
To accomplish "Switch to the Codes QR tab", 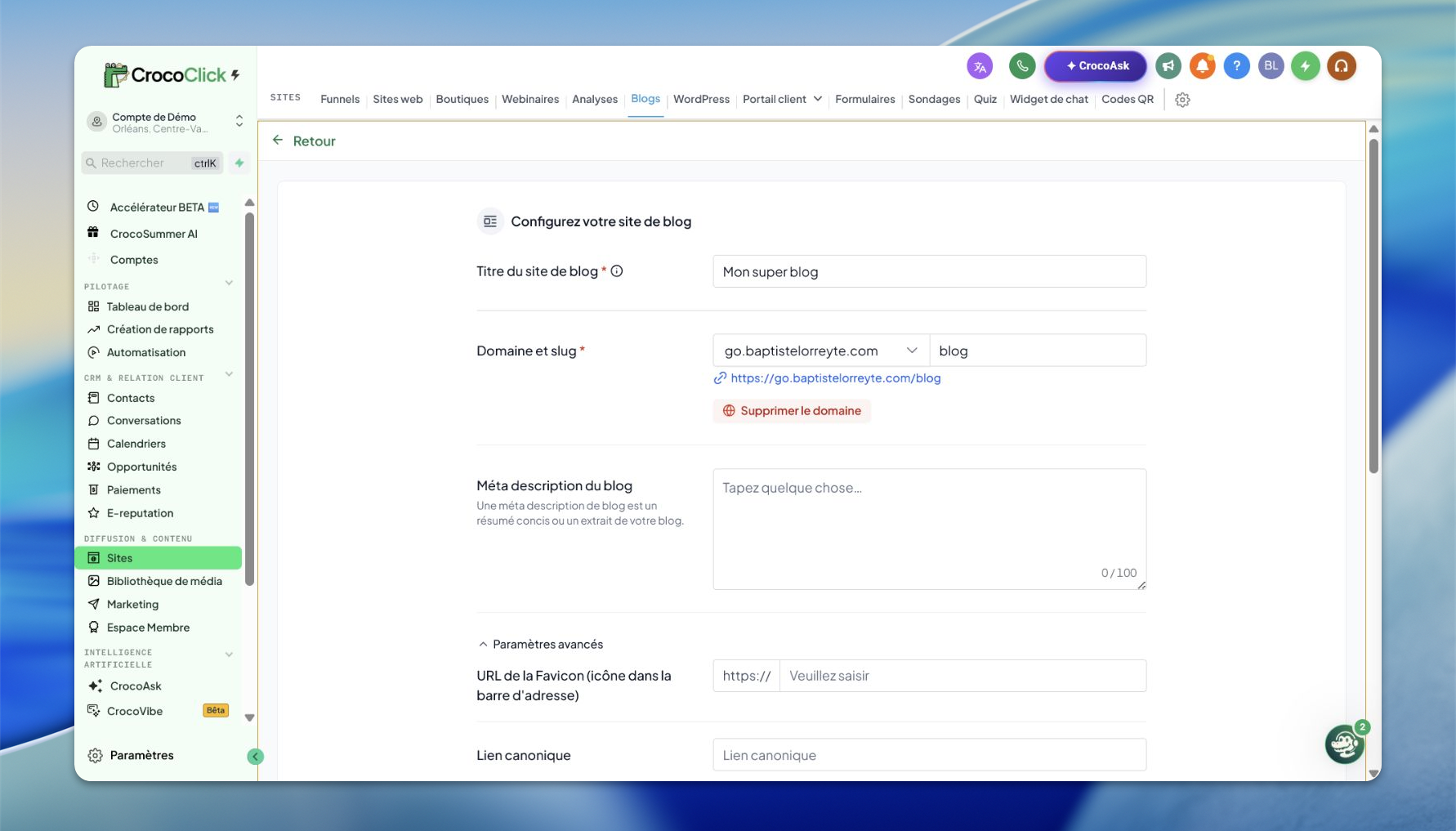I will tap(1128, 99).
